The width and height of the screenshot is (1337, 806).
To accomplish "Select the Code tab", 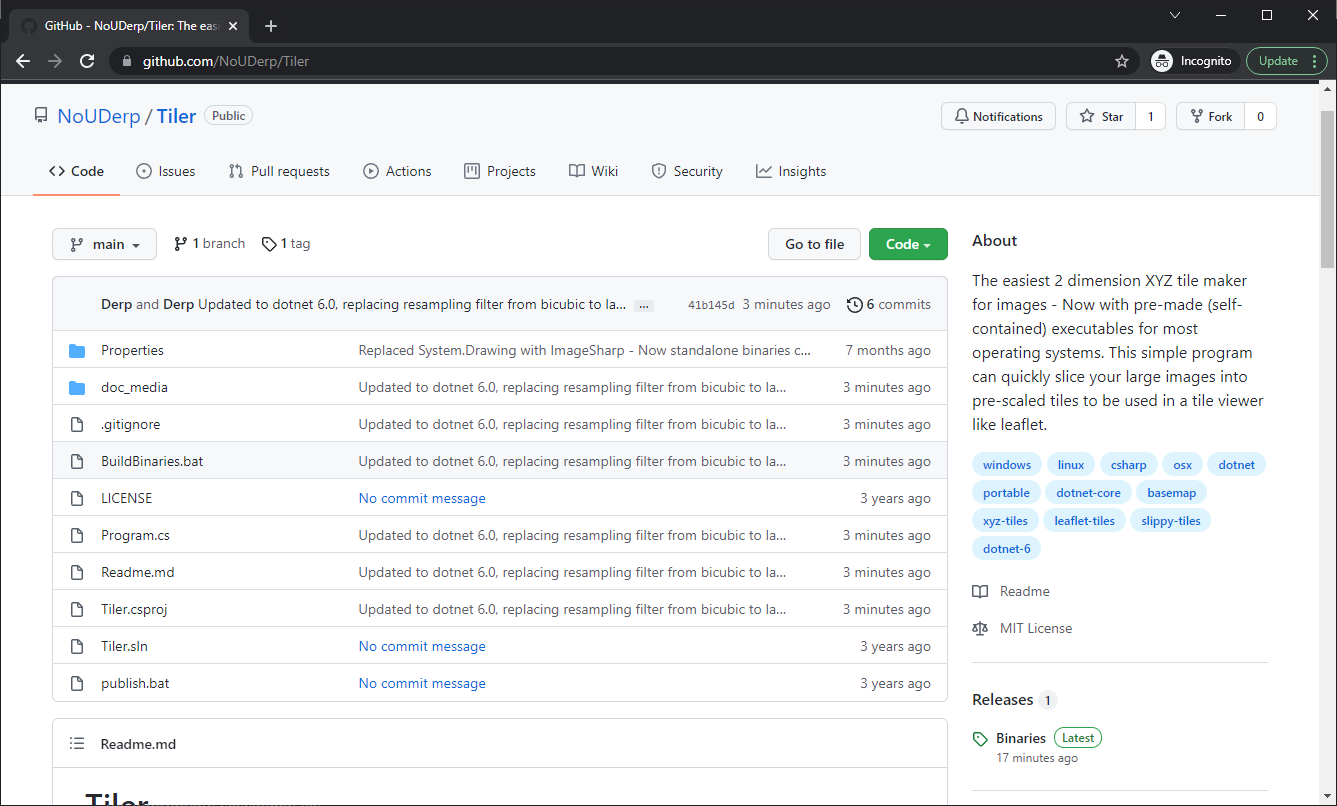I will pyautogui.click(x=77, y=171).
